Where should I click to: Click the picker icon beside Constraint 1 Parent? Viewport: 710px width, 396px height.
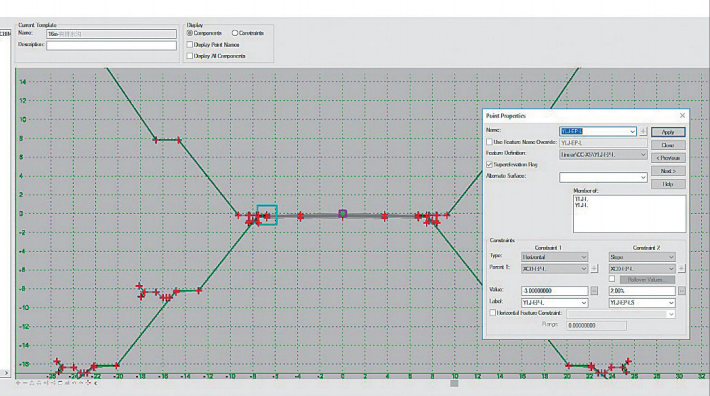594,269
